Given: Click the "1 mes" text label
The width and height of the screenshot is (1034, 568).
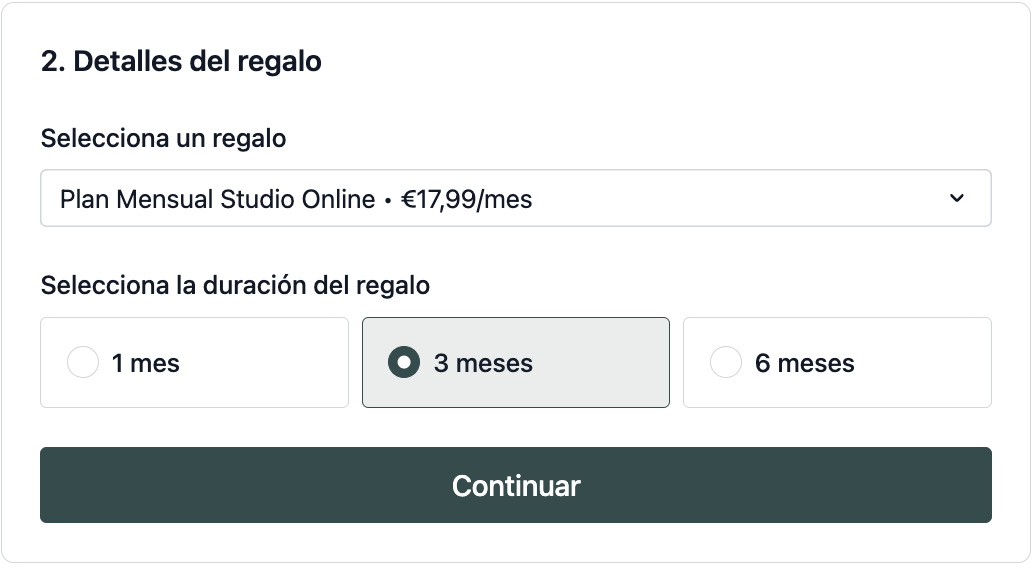Looking at the screenshot, I should [x=146, y=363].
